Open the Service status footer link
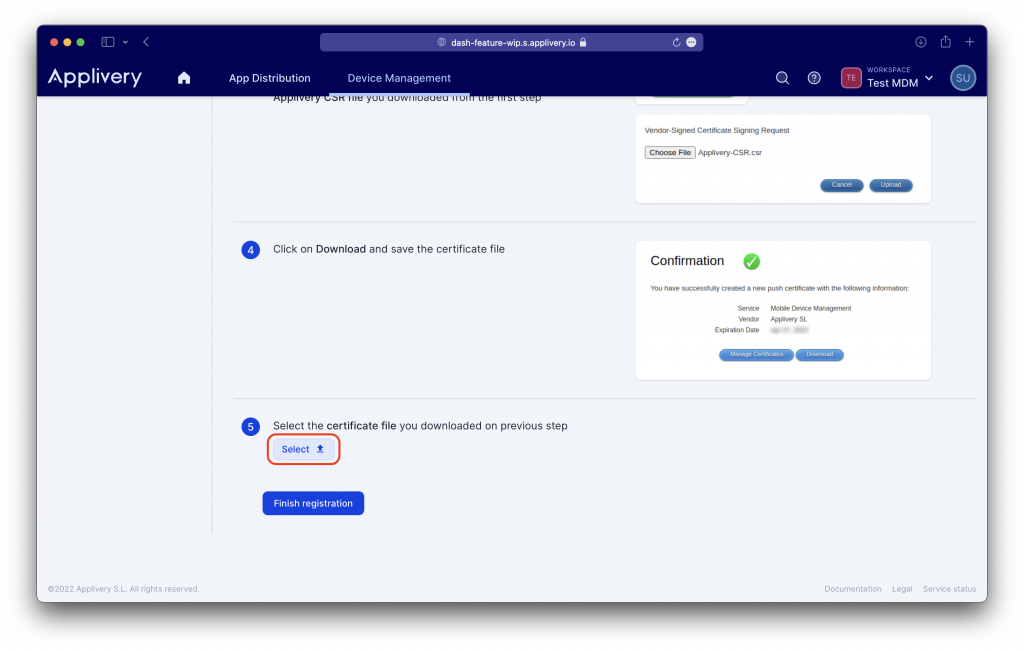 pos(950,589)
